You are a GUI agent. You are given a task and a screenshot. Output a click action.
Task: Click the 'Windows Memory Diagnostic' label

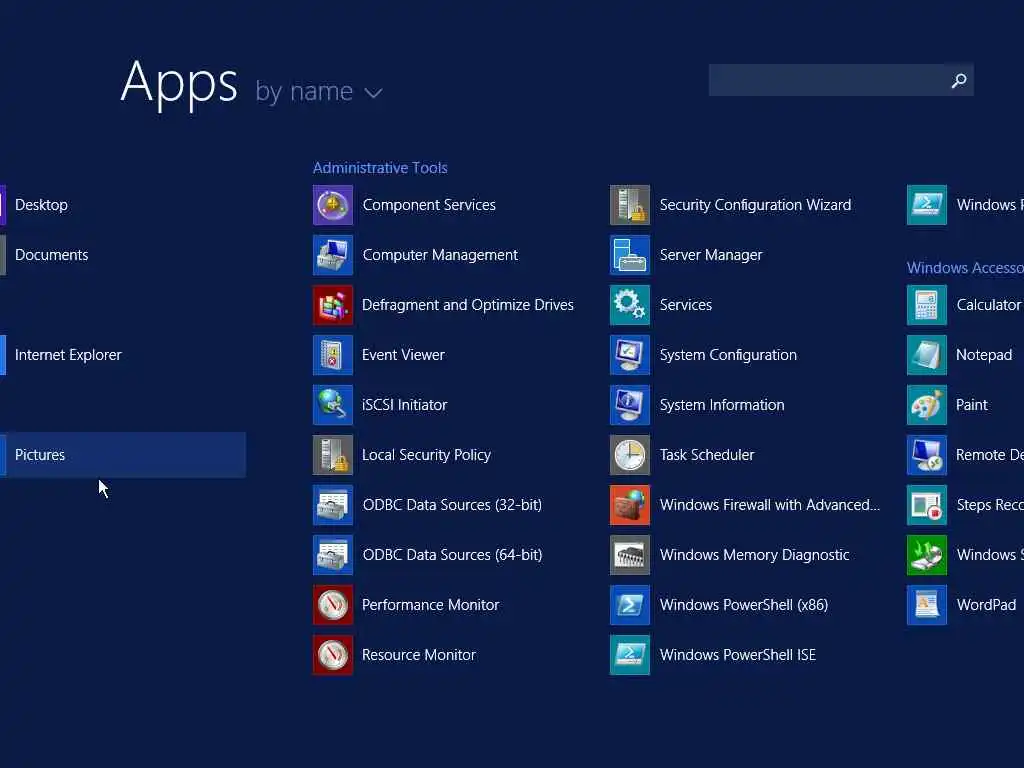click(x=754, y=555)
